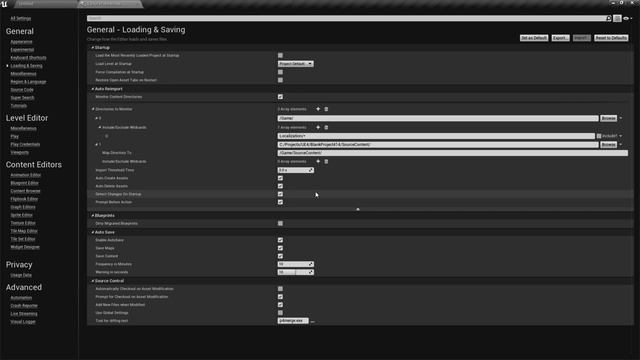Toggle Force Compilation at Startup checkbox
Screen dimensions: 640x360
(x=280, y=72)
